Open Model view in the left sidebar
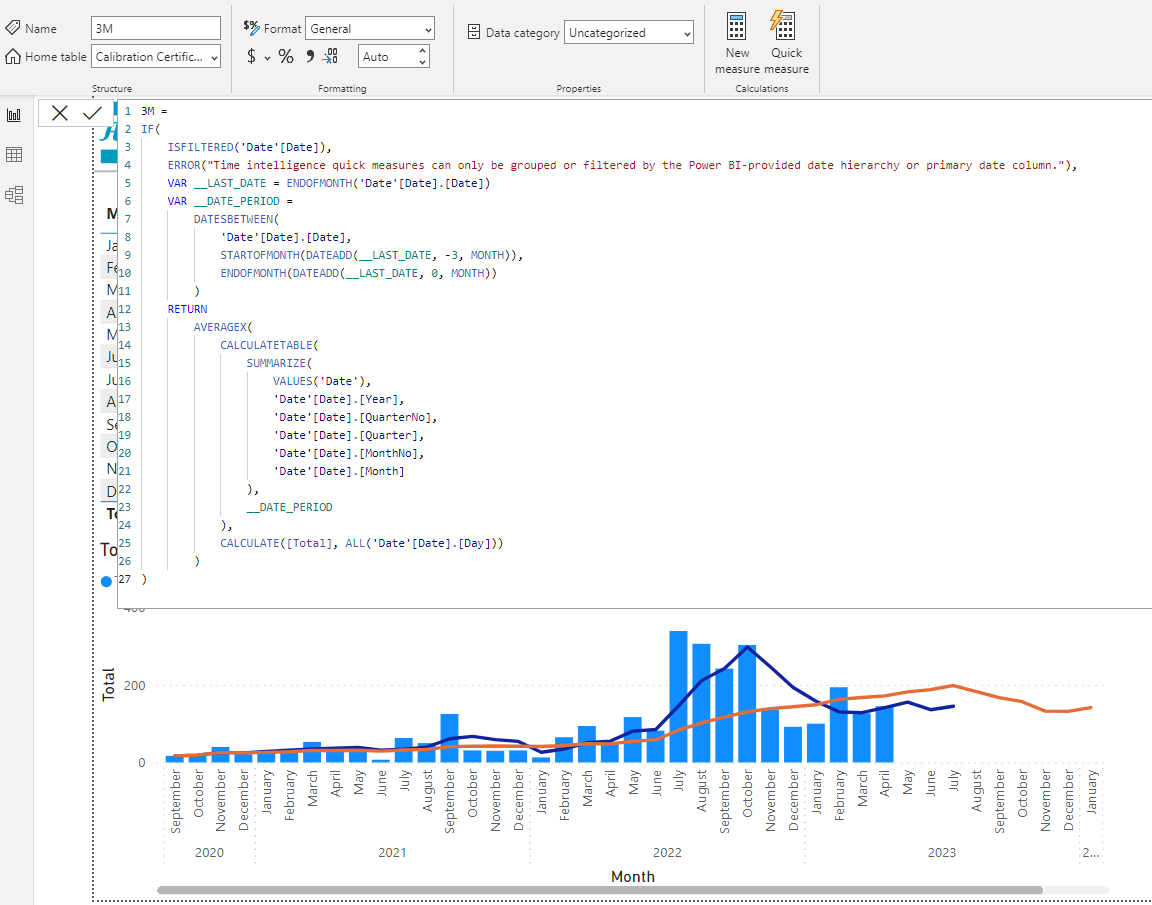The image size is (1152, 905). pyautogui.click(x=14, y=195)
